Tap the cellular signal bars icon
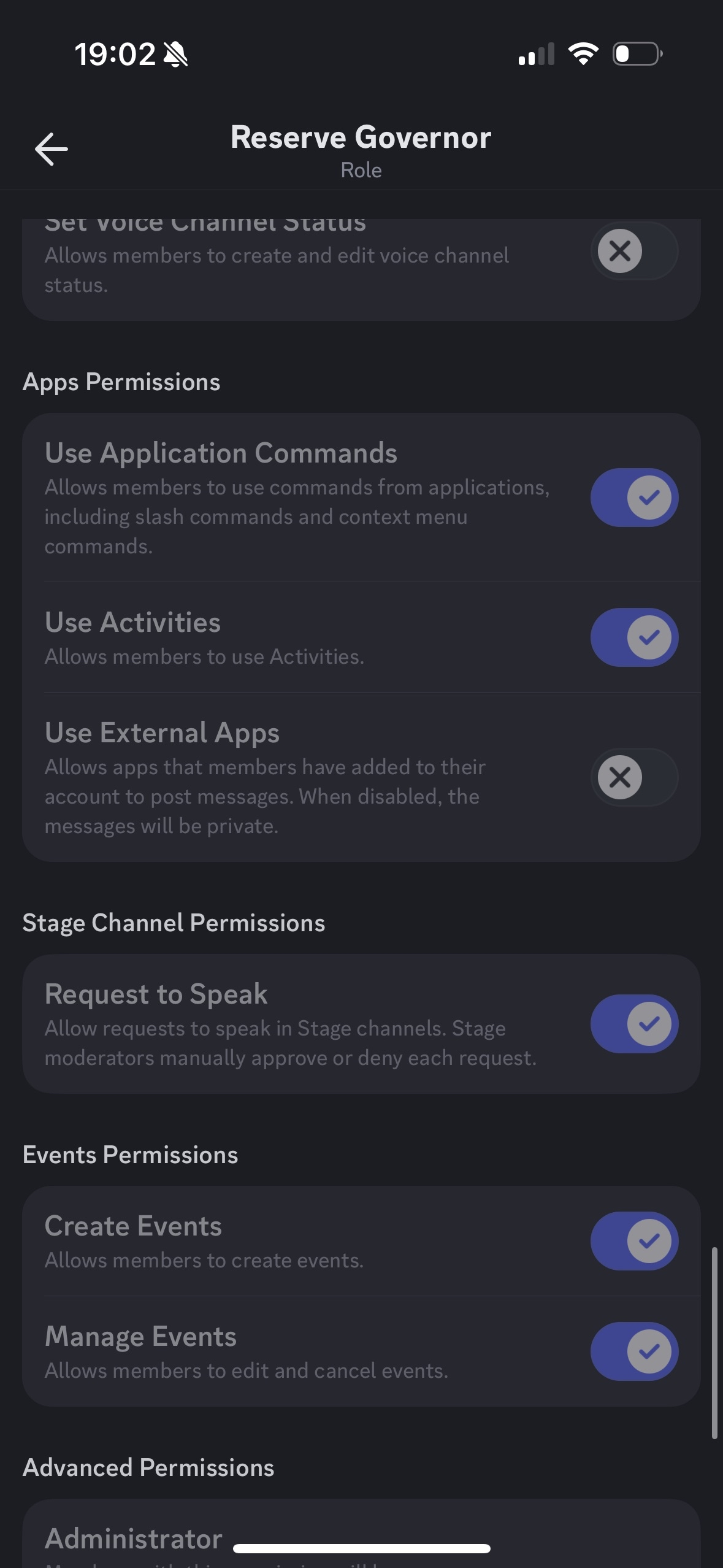Screen dimensions: 723x1568 point(536,54)
